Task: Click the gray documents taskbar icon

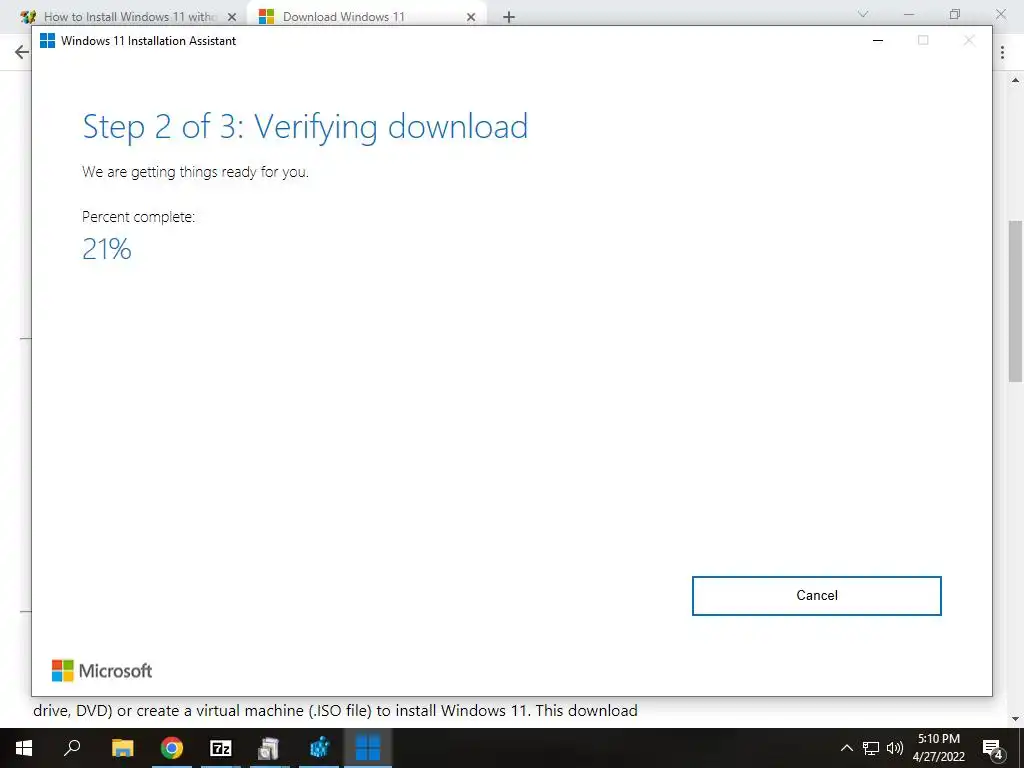Action: point(269,748)
